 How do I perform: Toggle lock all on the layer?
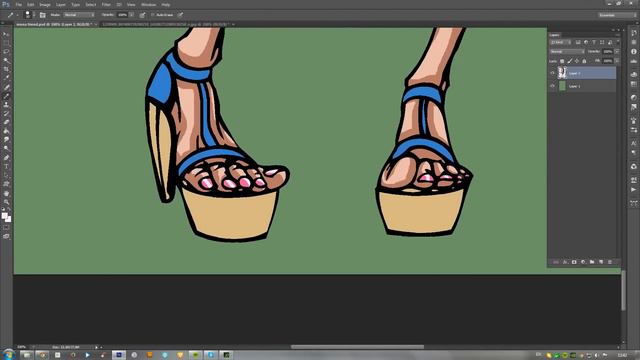[584, 61]
